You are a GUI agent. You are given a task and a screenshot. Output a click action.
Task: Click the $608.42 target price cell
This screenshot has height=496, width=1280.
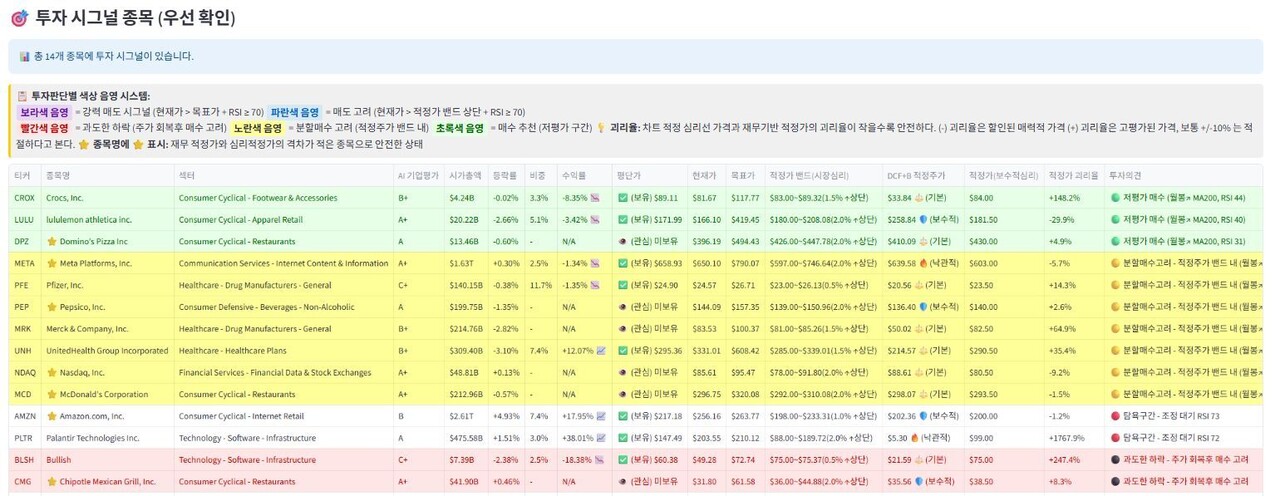click(x=745, y=351)
